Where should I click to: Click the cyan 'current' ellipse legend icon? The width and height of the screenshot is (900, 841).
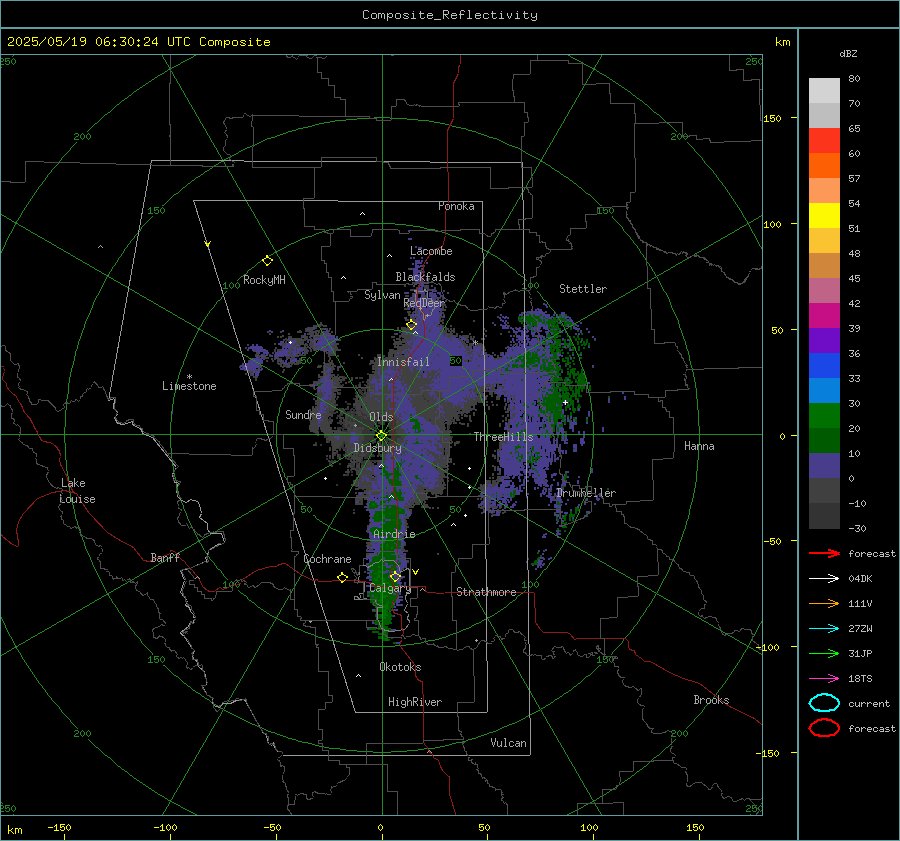click(x=824, y=703)
